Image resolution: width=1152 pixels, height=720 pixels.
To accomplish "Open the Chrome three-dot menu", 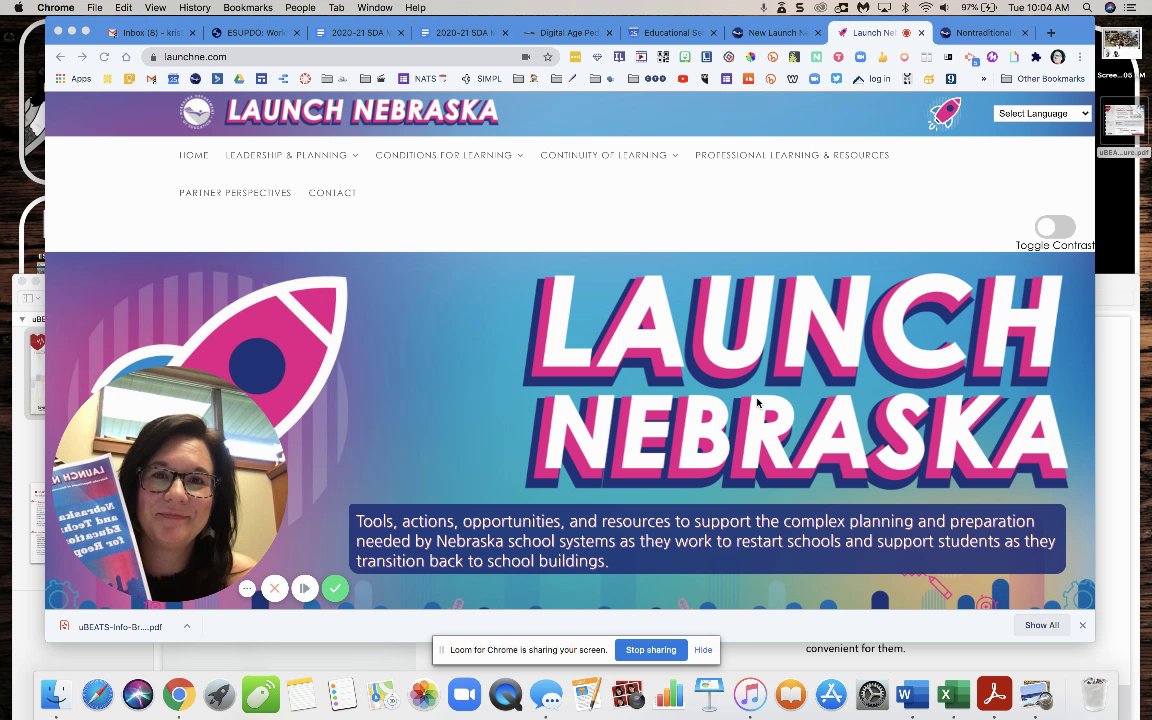I will (x=1080, y=57).
